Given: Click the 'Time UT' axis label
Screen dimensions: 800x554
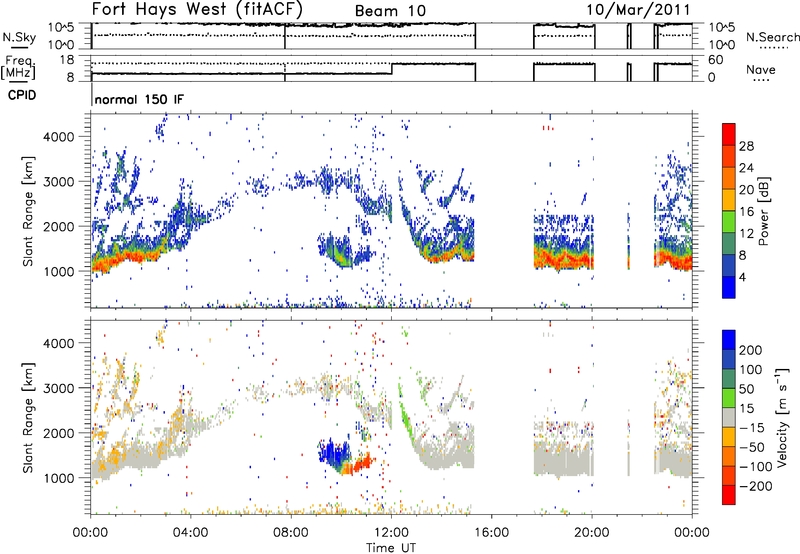Looking at the screenshot, I should (x=391, y=548).
